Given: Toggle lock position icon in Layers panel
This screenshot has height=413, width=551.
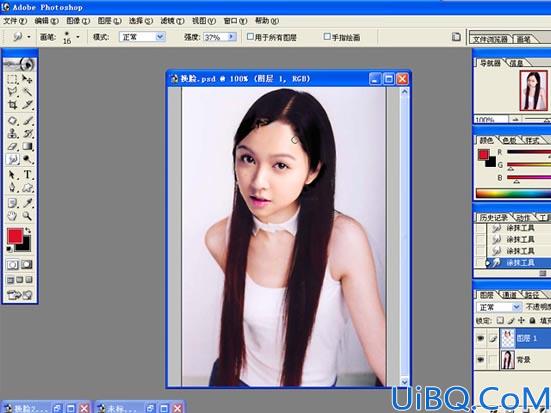Looking at the screenshot, I should [521, 320].
